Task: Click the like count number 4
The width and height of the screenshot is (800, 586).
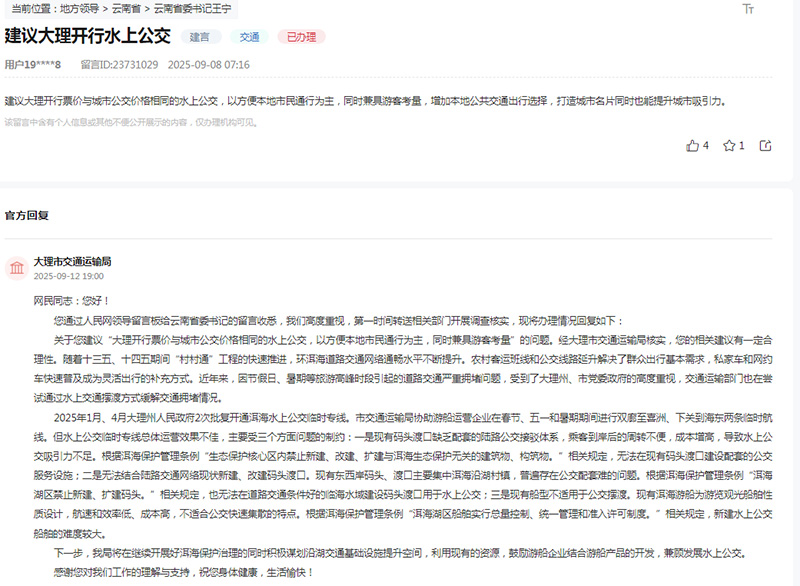Action: (x=707, y=145)
